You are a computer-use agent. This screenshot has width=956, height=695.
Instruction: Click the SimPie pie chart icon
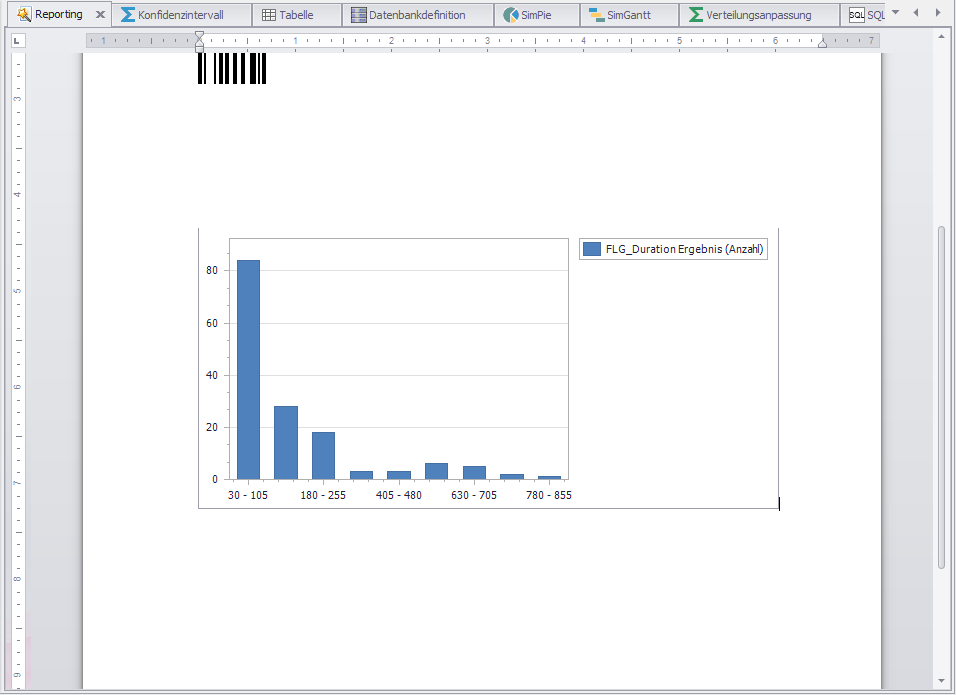(511, 15)
